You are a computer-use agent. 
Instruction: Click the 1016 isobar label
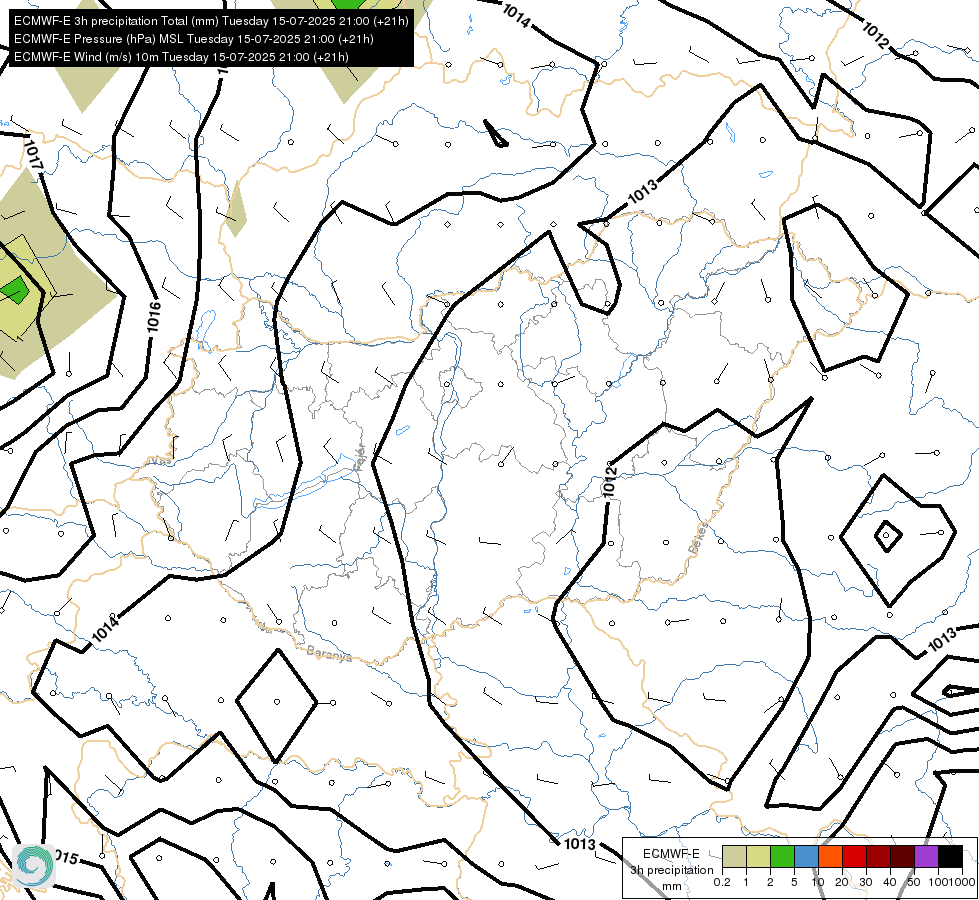154,317
